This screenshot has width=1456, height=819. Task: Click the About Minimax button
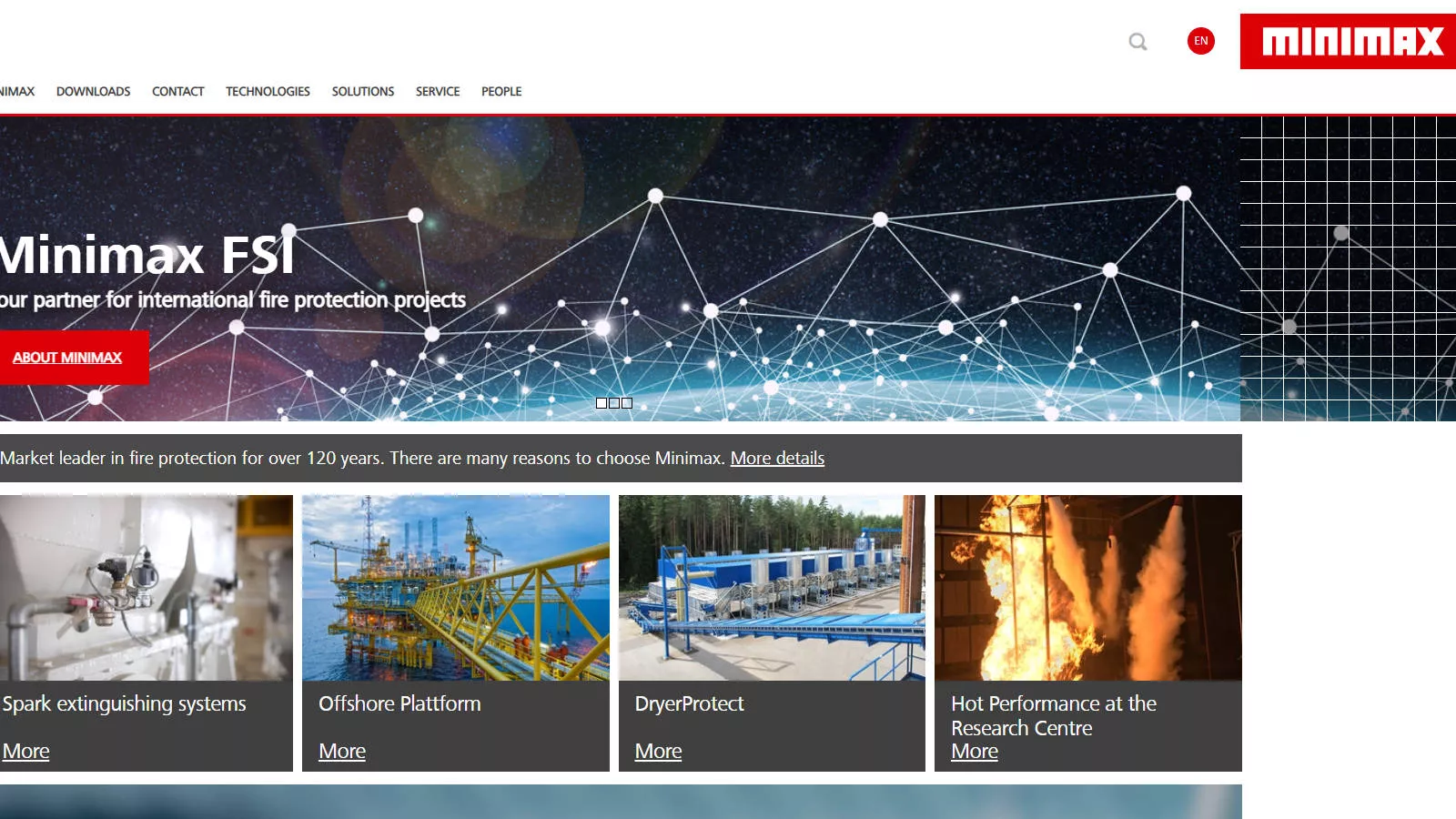[73, 358]
